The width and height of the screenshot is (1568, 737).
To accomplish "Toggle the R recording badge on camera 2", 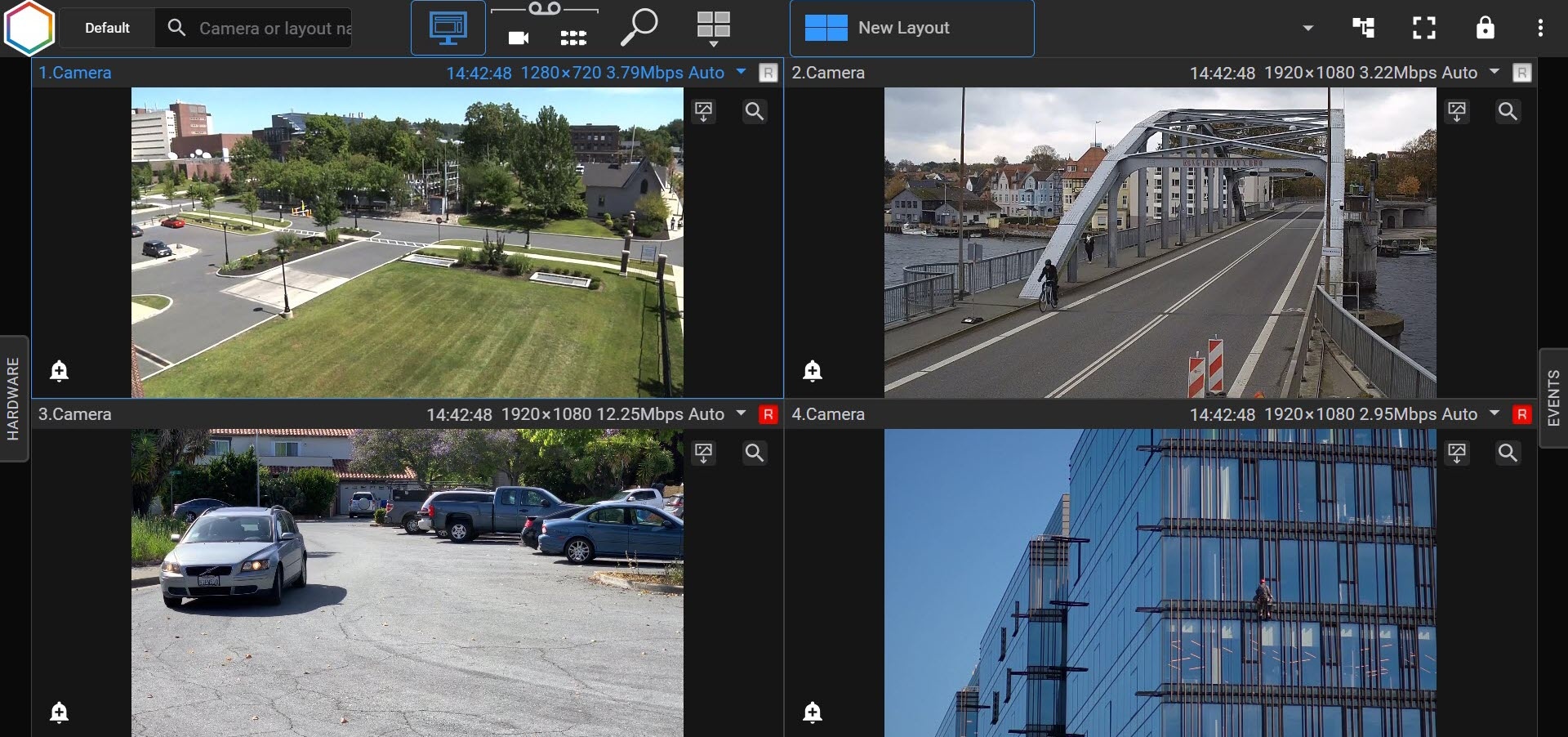I will [1521, 74].
